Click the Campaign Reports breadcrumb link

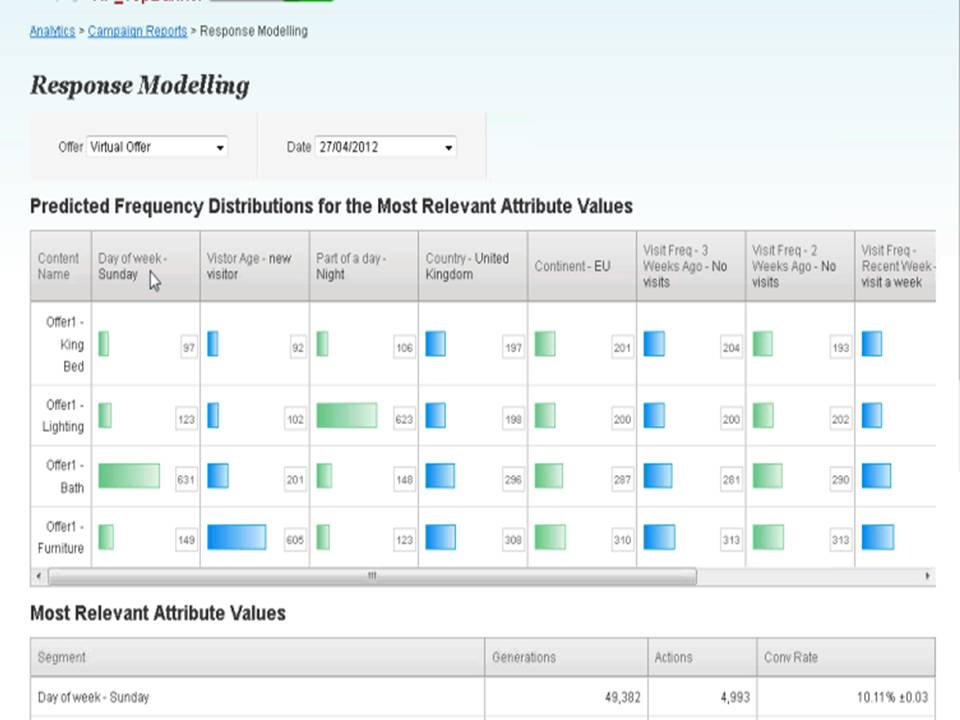(137, 31)
